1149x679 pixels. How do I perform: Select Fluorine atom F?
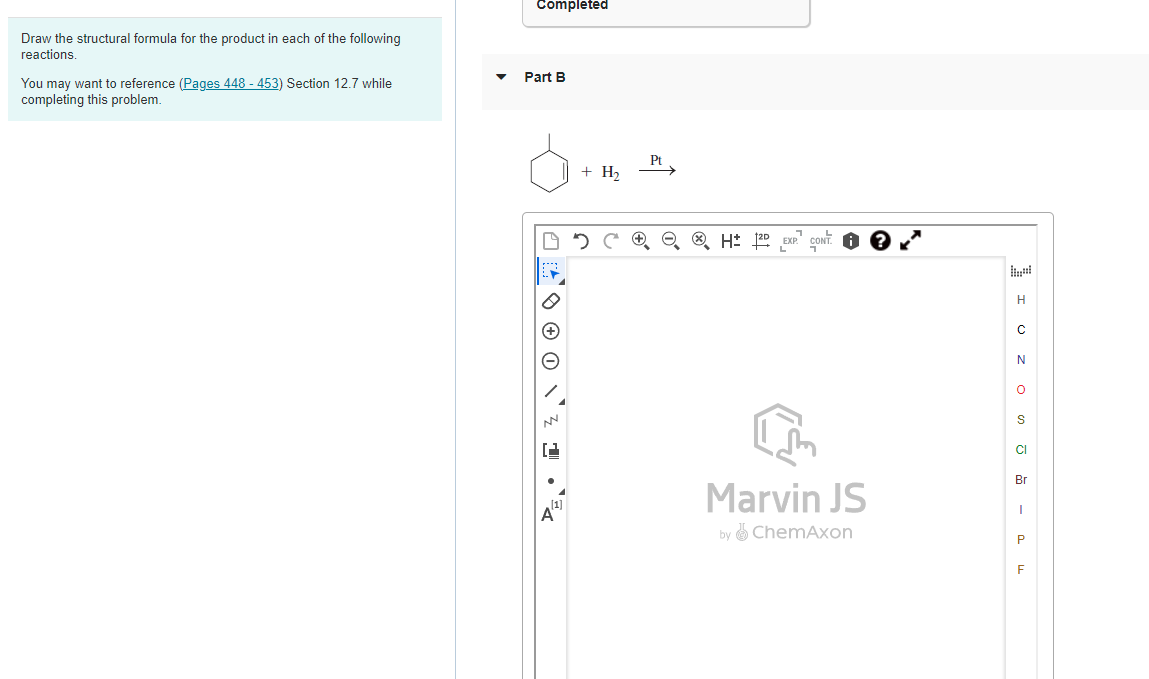click(x=1021, y=571)
